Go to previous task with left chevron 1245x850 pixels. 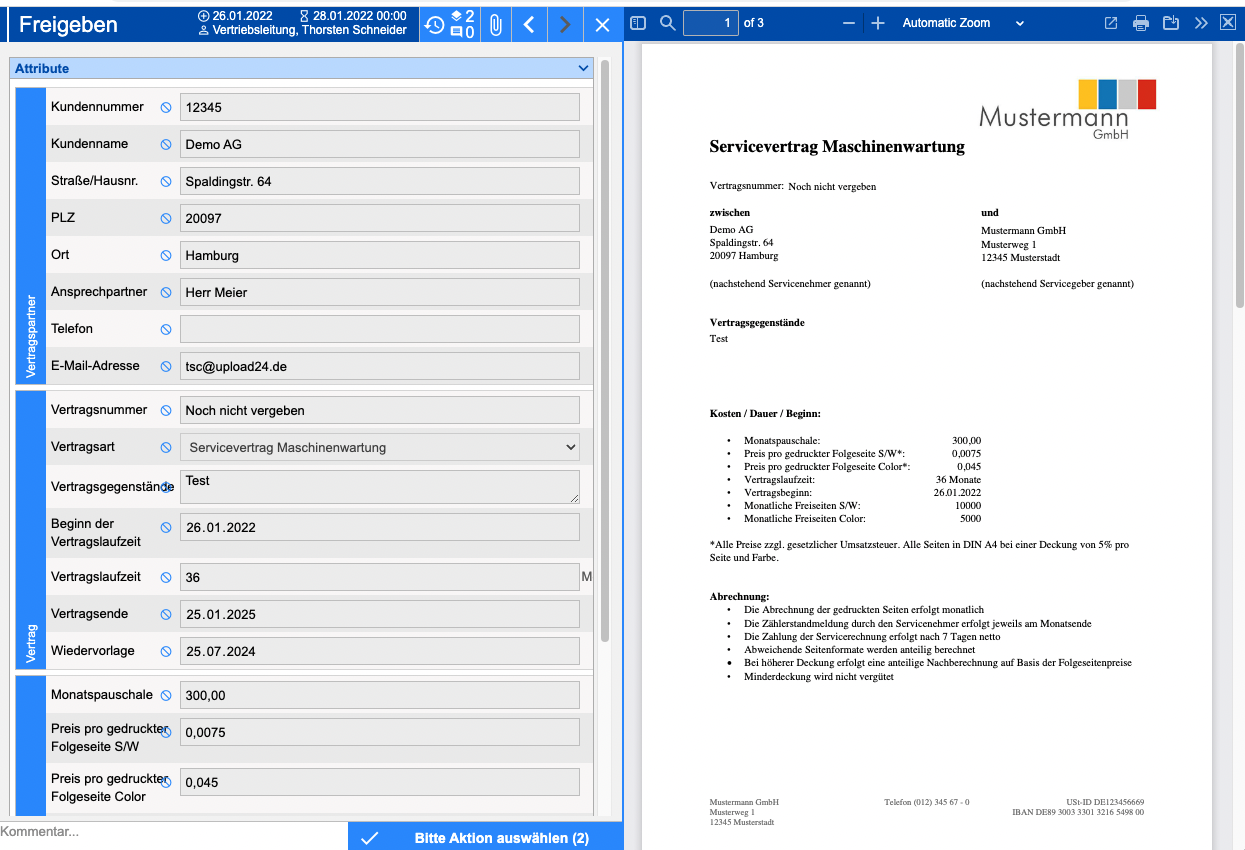pyautogui.click(x=530, y=24)
